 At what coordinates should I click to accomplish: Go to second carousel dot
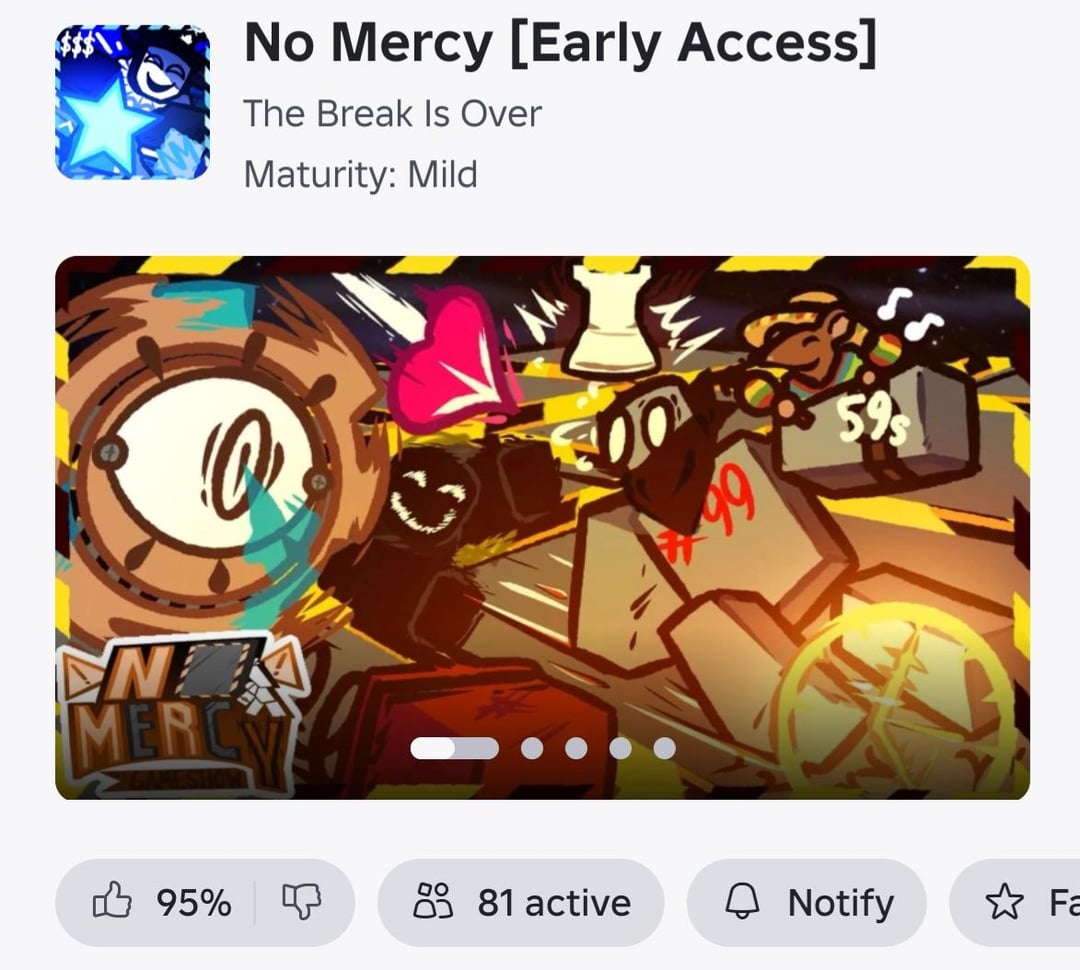[532, 748]
